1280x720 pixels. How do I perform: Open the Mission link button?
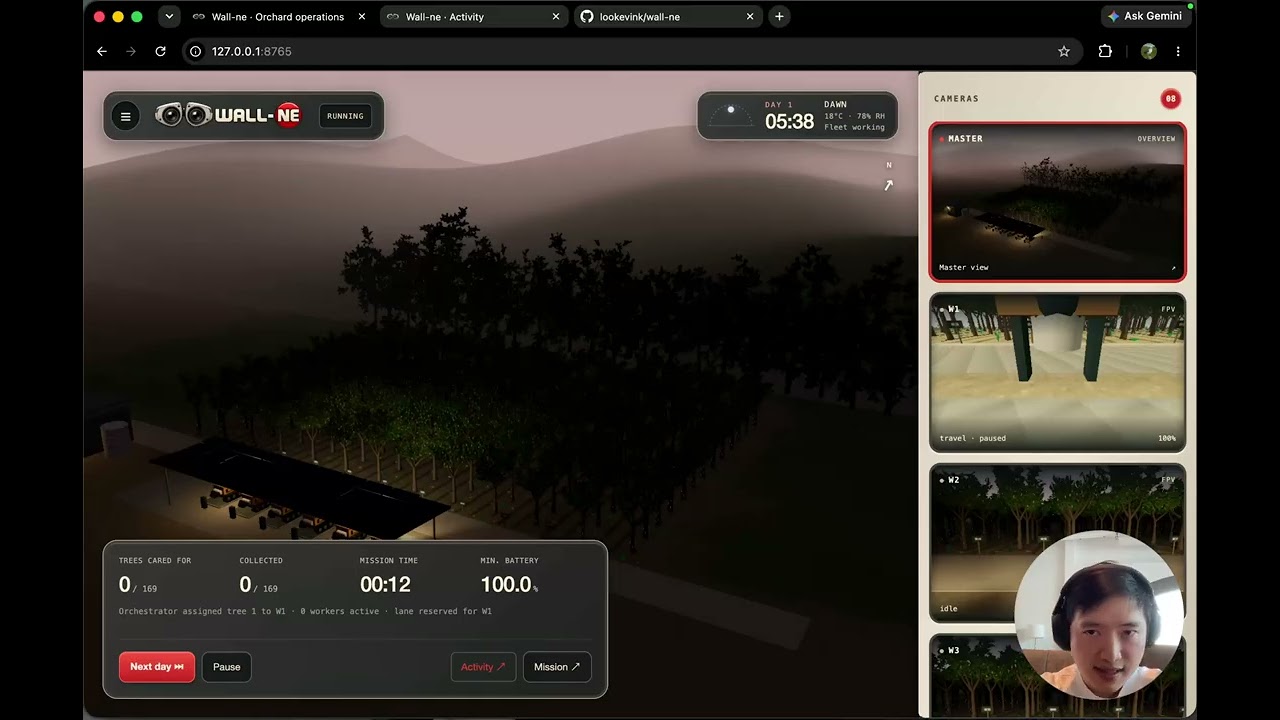pos(557,667)
